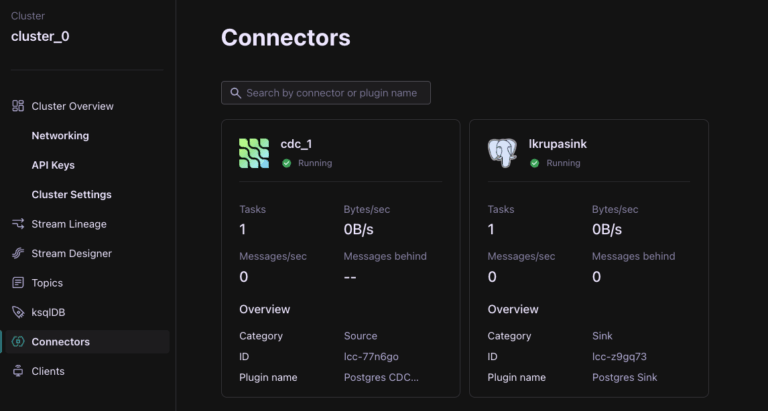Click the Cluster Overview grid icon

(x=18, y=106)
